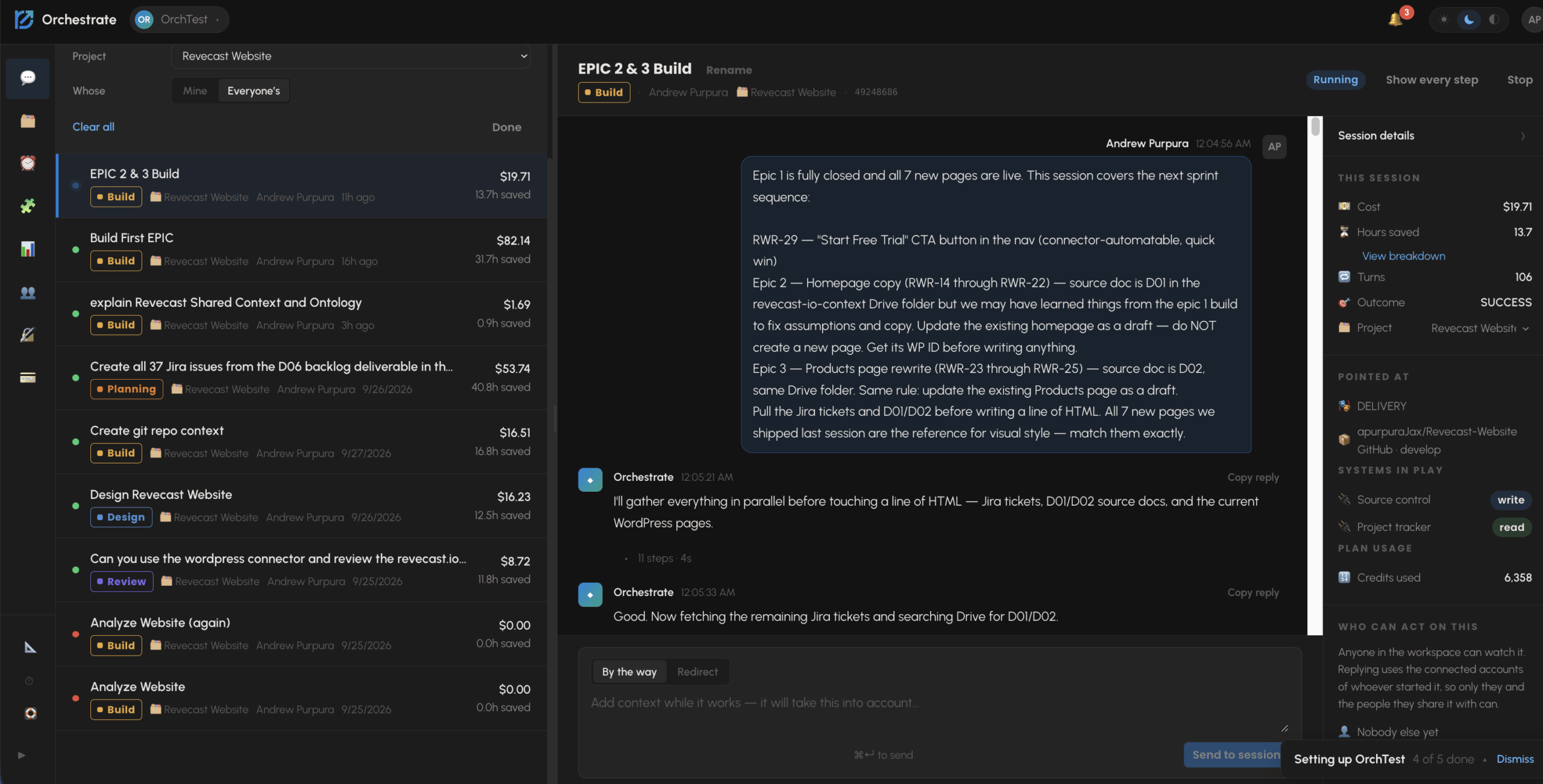The width and height of the screenshot is (1543, 784).
Task: Open the pen and paper sidebar icon
Action: click(x=28, y=335)
